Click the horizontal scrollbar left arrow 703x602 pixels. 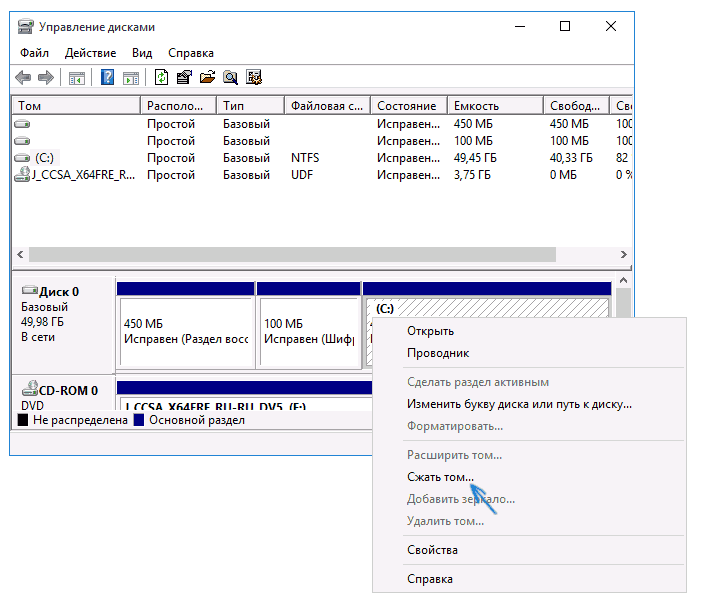(20, 255)
